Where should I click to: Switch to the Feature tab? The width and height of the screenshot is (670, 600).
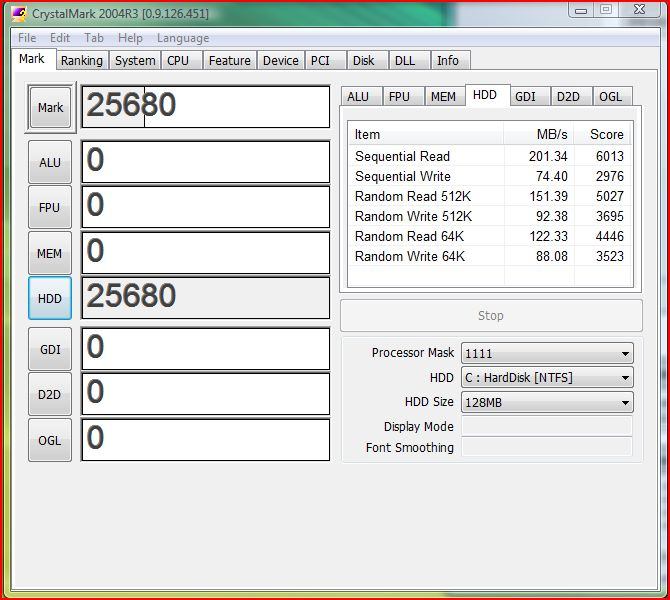(230, 60)
